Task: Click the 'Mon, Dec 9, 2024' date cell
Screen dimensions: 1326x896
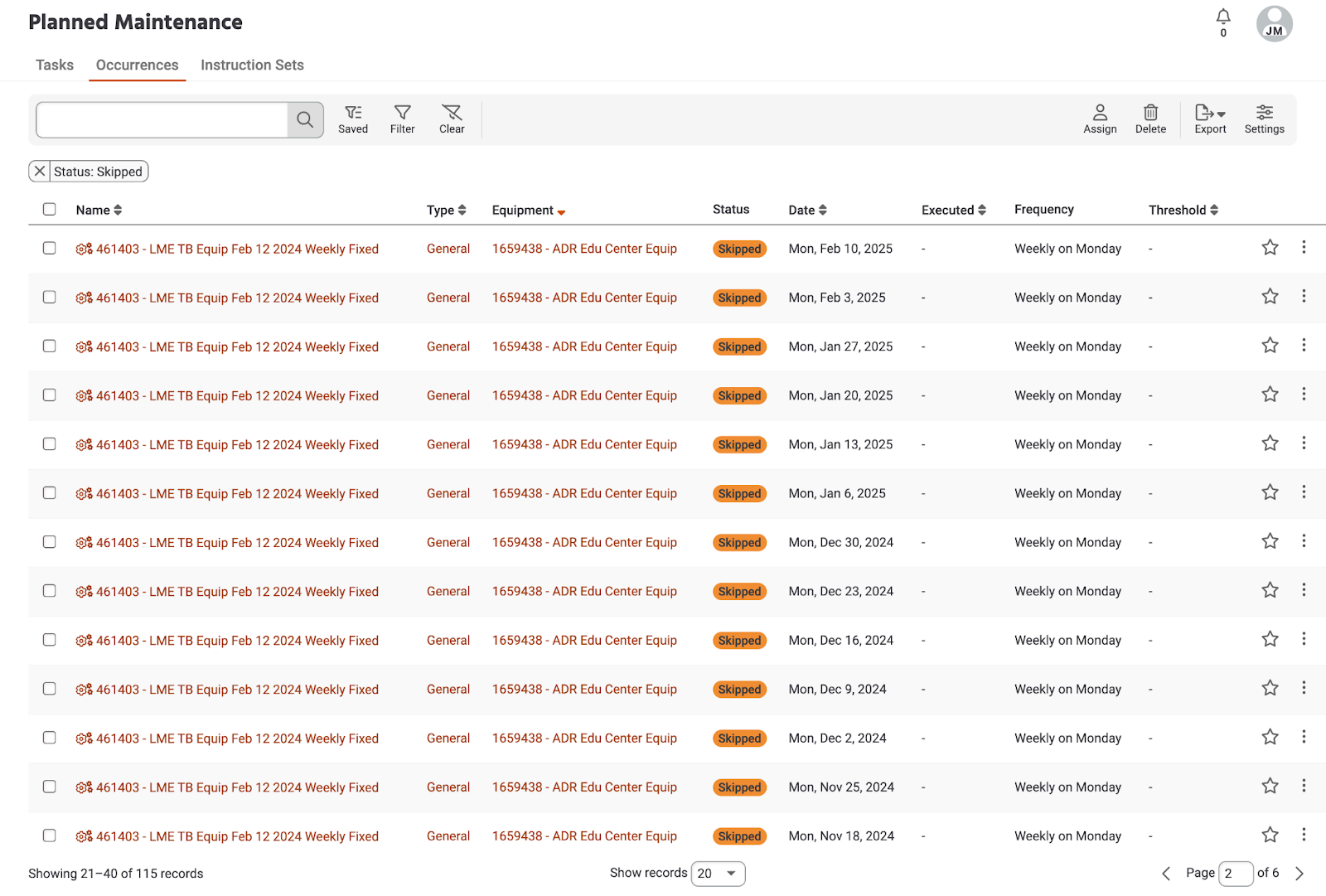Action: tap(837, 690)
